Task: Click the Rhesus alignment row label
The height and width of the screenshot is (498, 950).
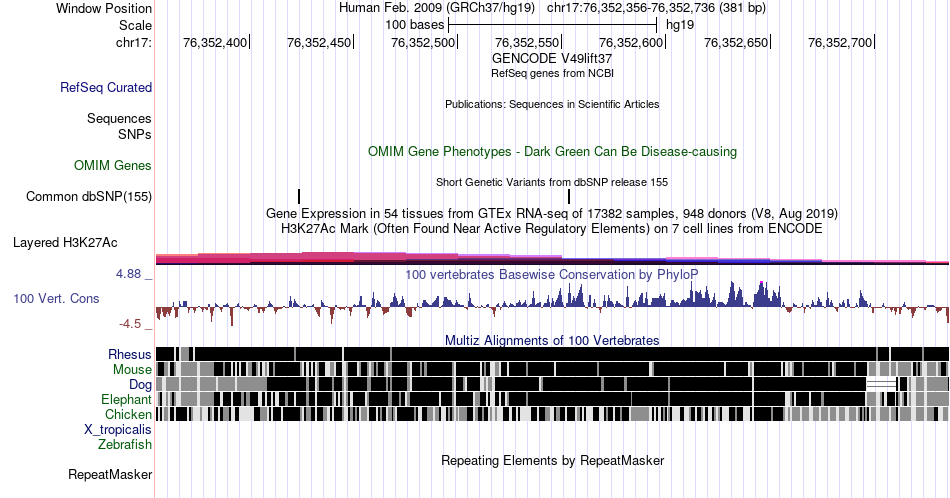Action: coord(130,354)
